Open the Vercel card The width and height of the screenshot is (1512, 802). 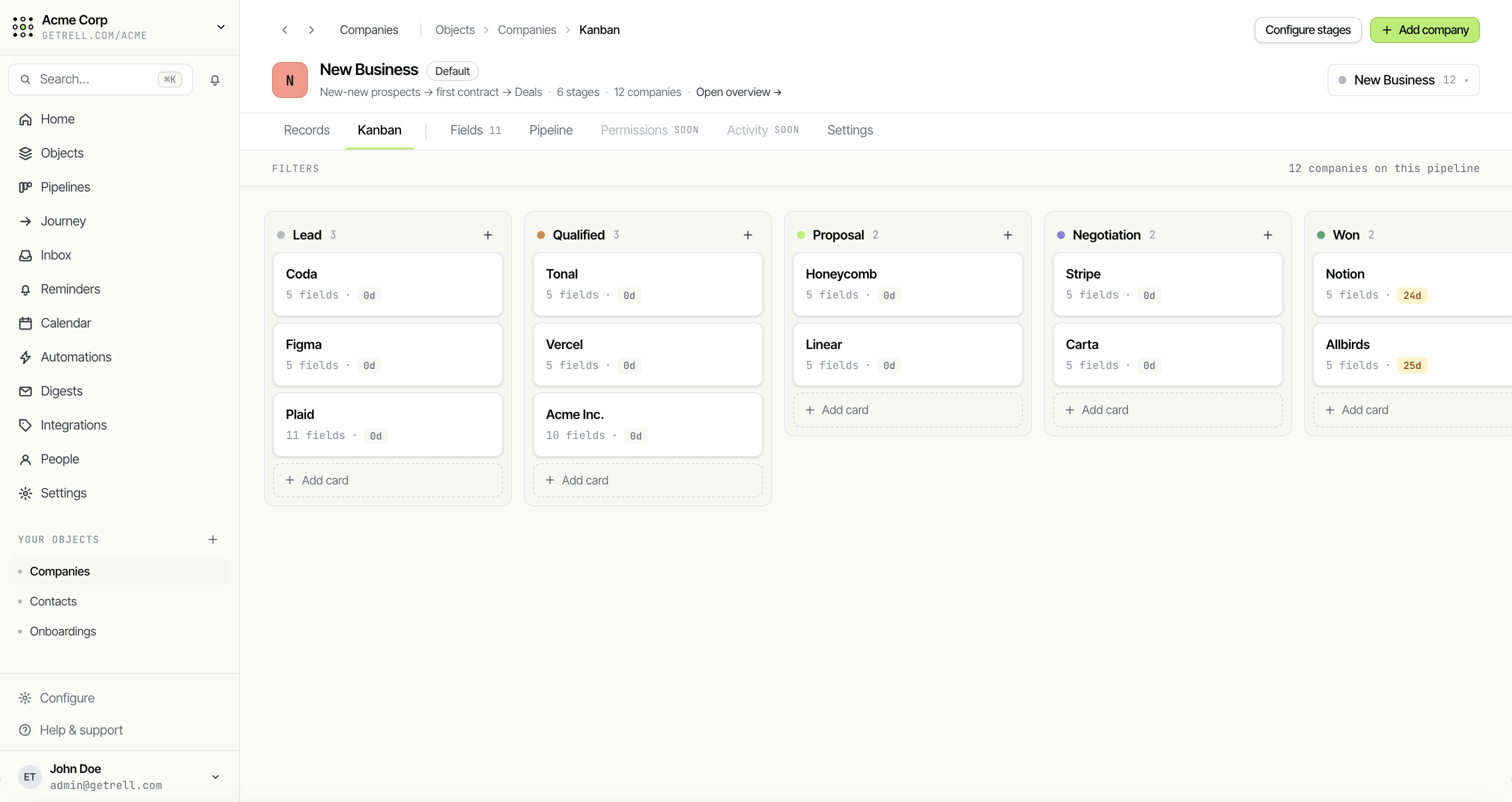point(648,355)
